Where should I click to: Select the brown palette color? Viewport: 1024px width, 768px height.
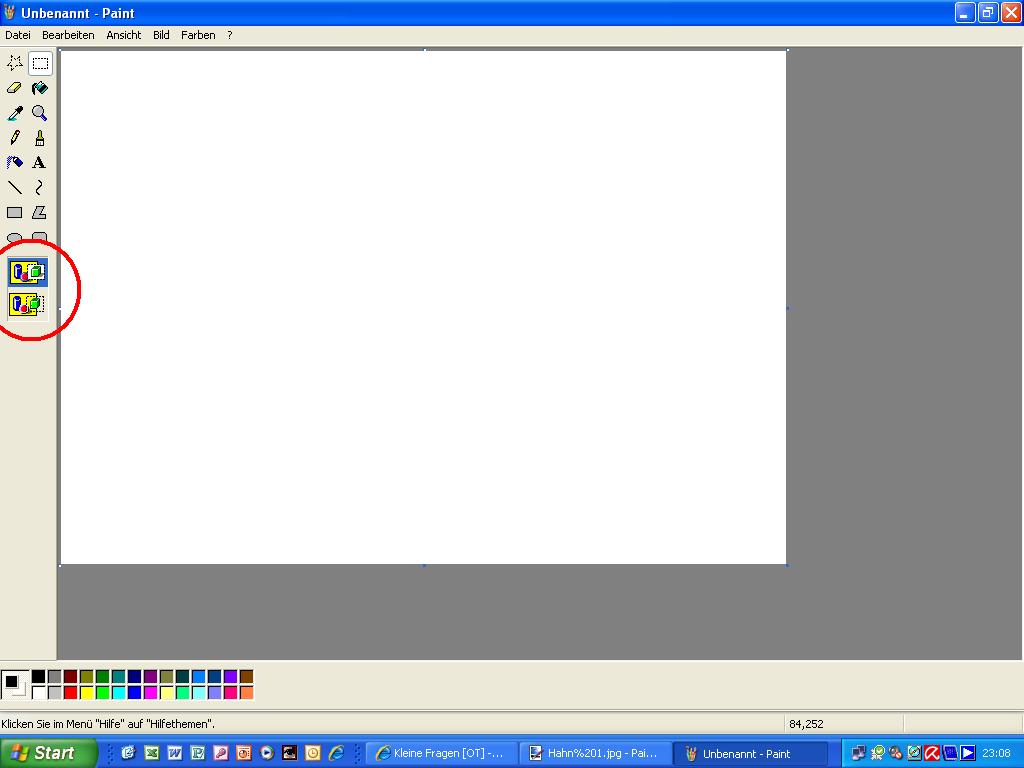pyautogui.click(x=246, y=677)
